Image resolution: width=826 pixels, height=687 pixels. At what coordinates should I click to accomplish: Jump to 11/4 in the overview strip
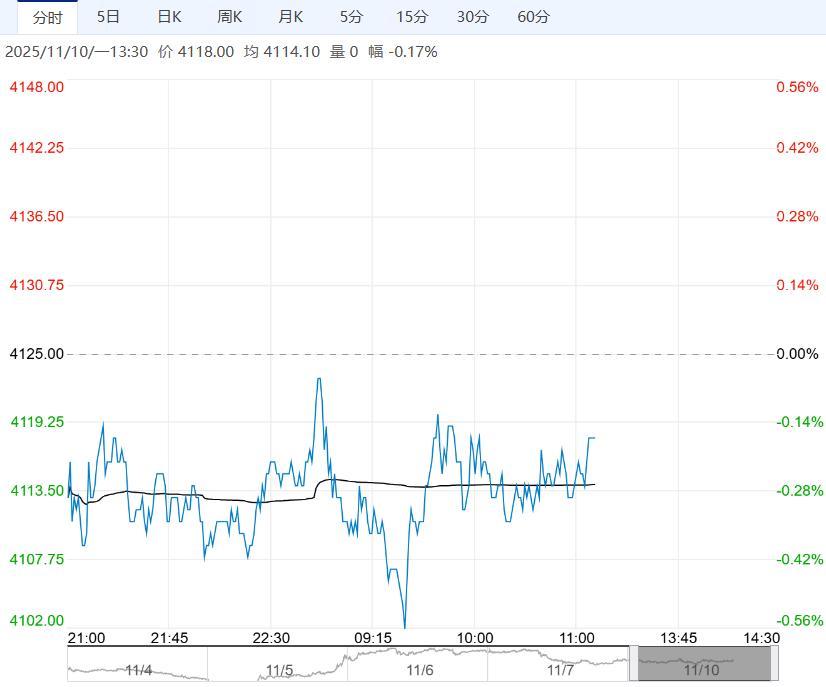[x=138, y=670]
